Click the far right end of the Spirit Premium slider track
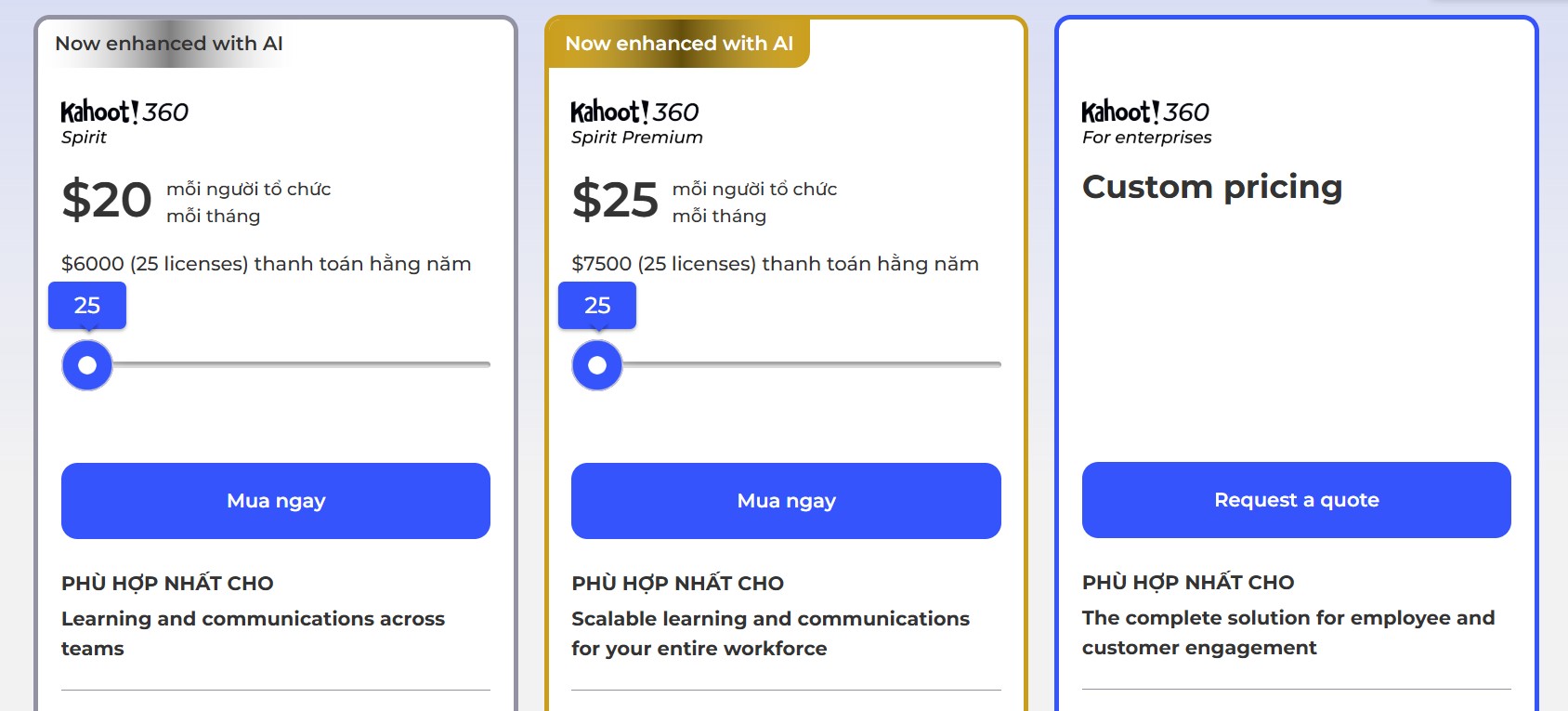The width and height of the screenshot is (1568, 711). coord(998,364)
